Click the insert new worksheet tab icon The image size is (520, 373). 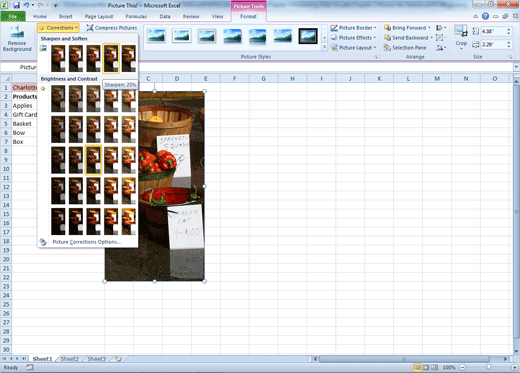[x=118, y=359]
